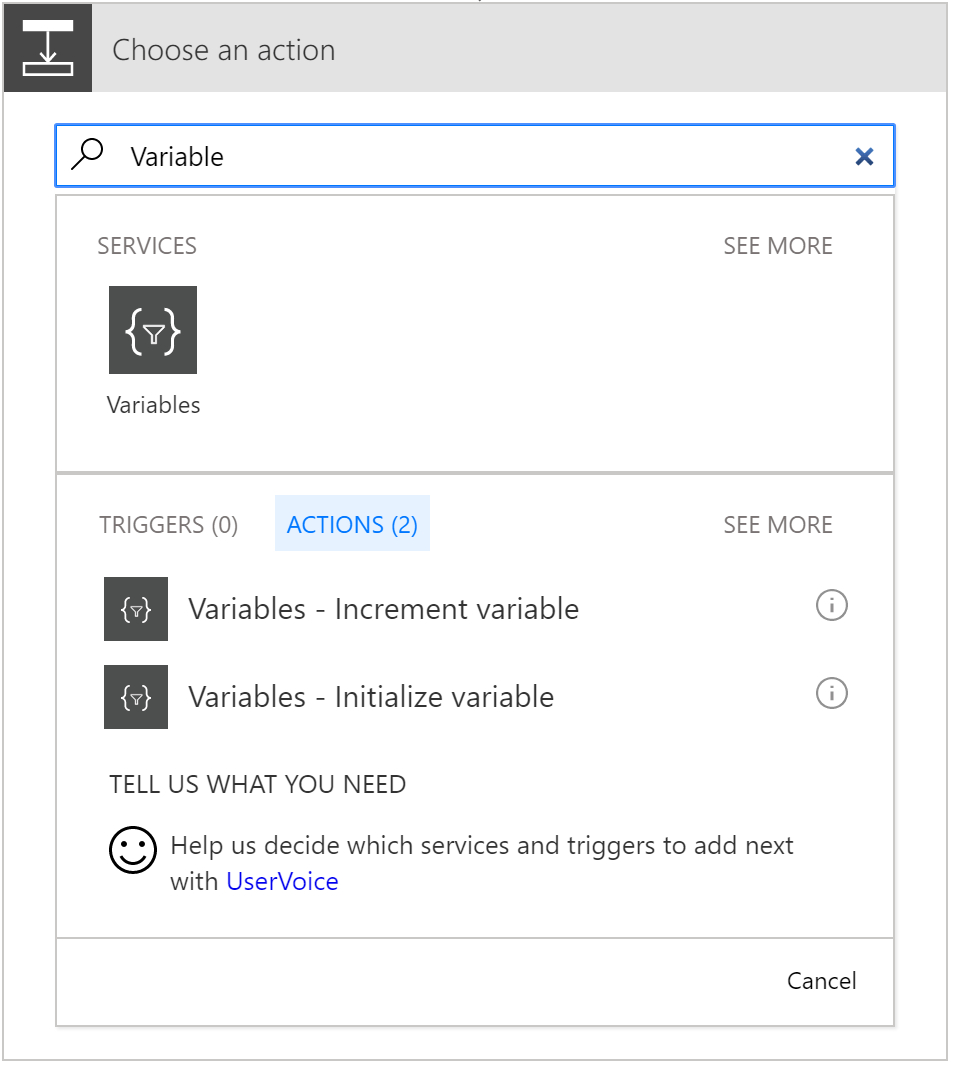Click the magnifying glass search icon
Viewport: 955px width, 1068px height.
click(x=88, y=155)
